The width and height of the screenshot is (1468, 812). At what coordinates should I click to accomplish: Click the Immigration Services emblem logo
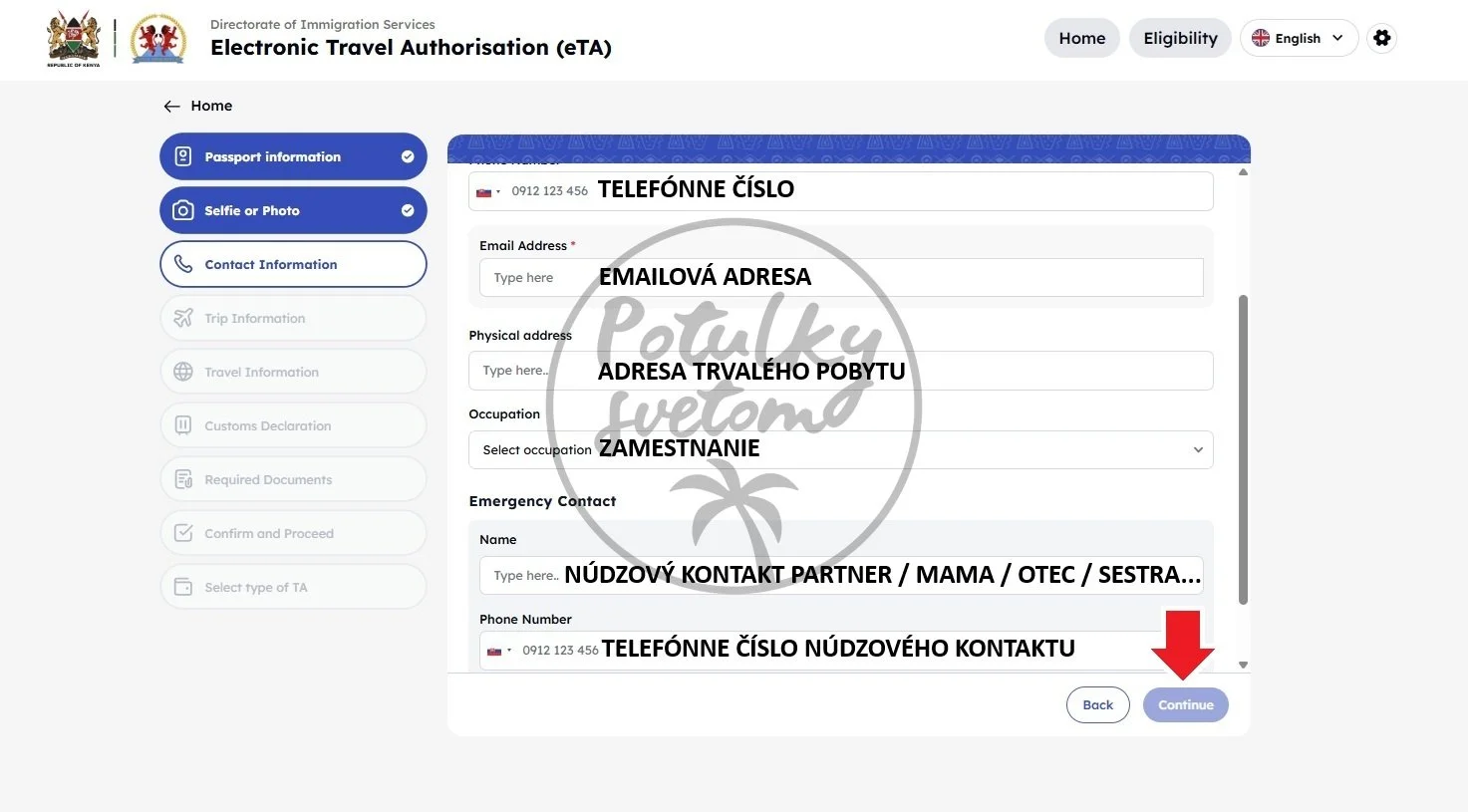click(158, 39)
